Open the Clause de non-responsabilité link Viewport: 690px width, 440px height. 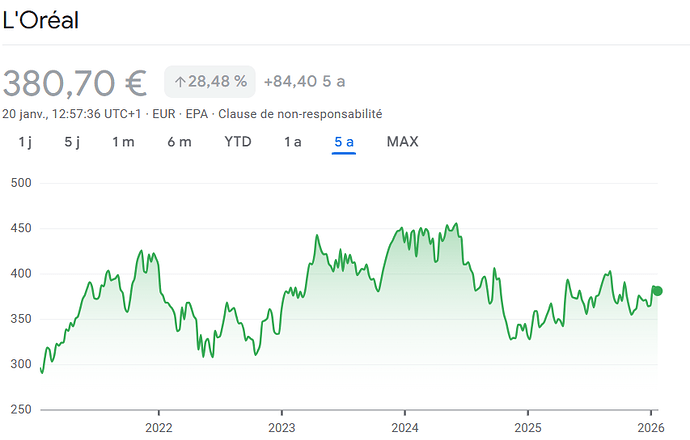(x=300, y=114)
